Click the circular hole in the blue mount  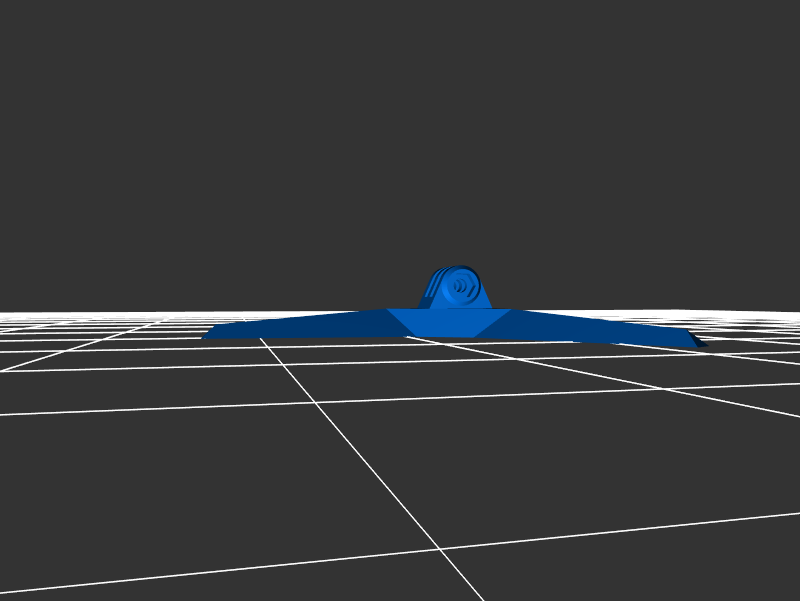pos(460,287)
